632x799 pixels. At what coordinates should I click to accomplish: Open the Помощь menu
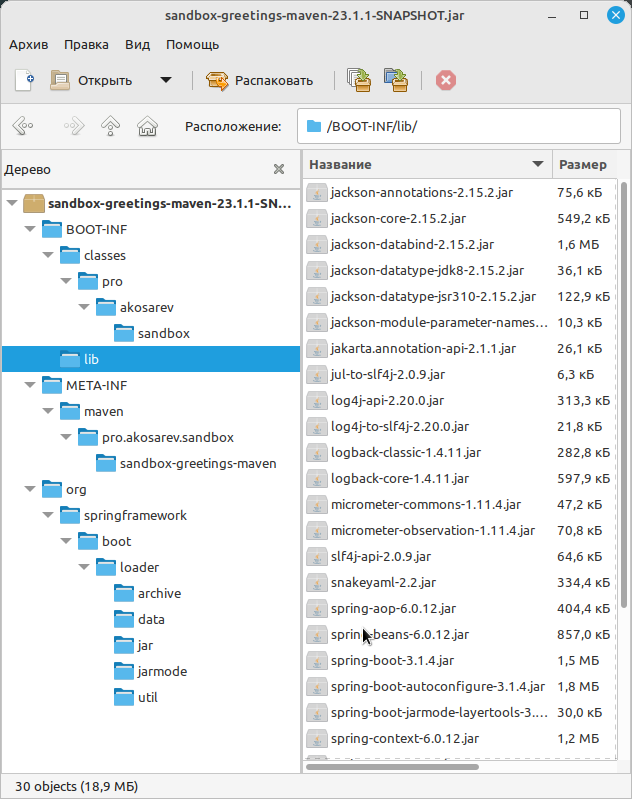[192, 45]
